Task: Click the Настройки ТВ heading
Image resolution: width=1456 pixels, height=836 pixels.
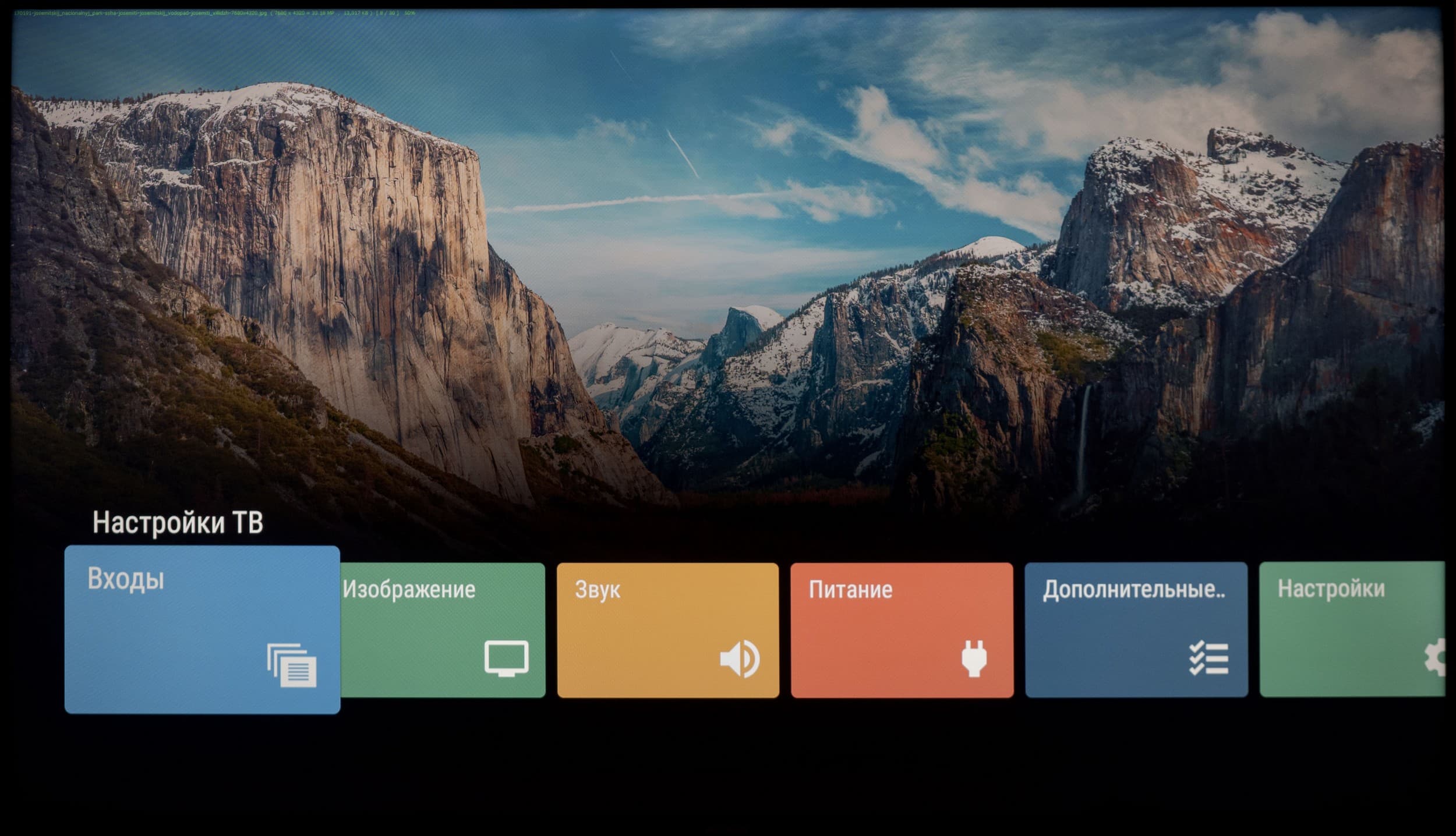Action: [x=178, y=523]
